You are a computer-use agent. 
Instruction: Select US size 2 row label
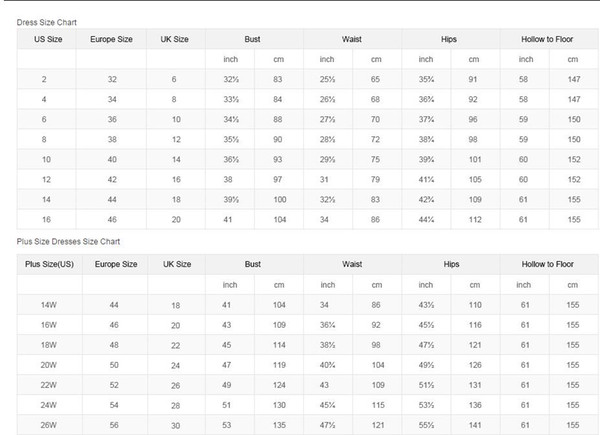point(44,79)
